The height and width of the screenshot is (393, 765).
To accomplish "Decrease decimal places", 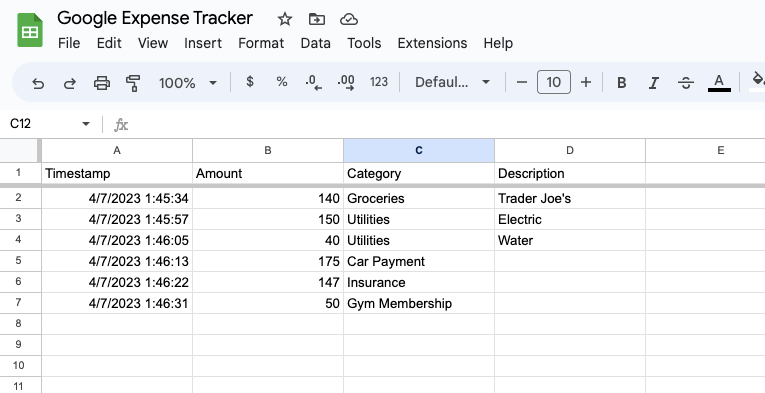I will (314, 83).
